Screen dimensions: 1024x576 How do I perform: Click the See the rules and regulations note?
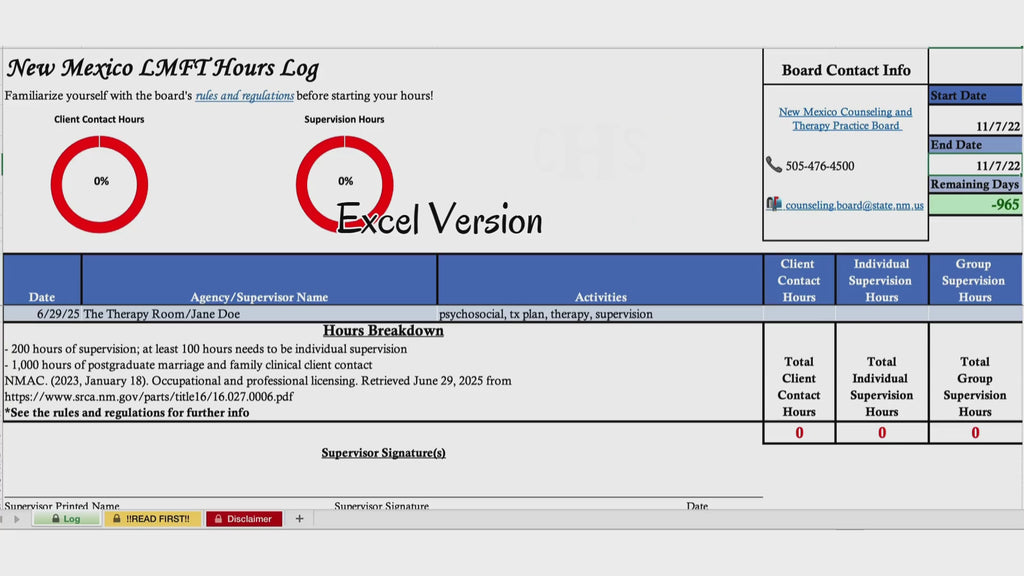[x=127, y=413]
